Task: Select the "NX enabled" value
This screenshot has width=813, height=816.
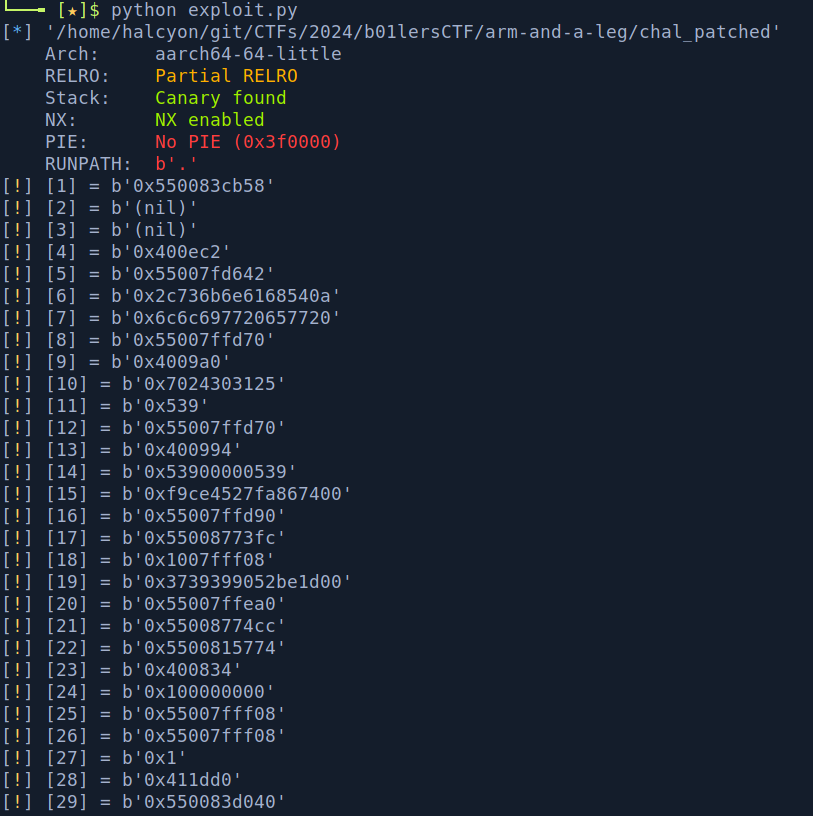Action: point(209,120)
